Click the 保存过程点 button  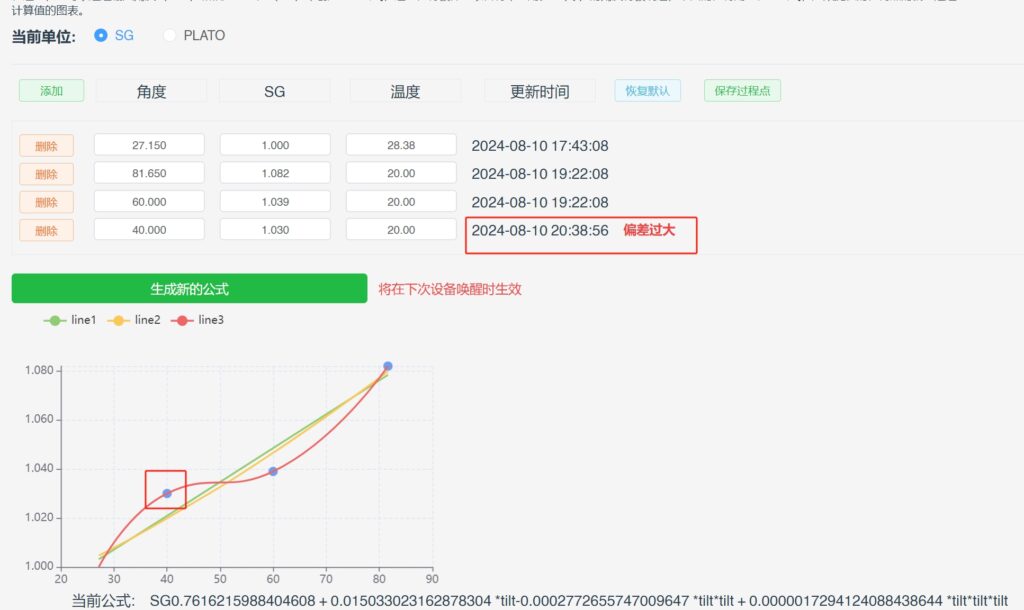tap(742, 91)
